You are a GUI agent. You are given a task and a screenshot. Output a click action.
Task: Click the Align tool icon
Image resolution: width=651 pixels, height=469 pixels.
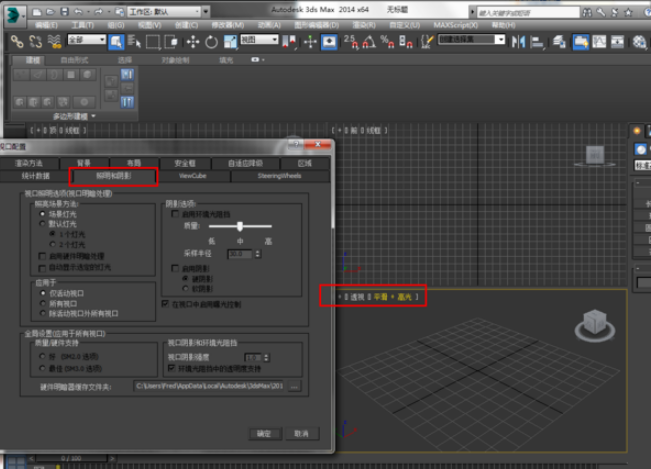point(537,42)
